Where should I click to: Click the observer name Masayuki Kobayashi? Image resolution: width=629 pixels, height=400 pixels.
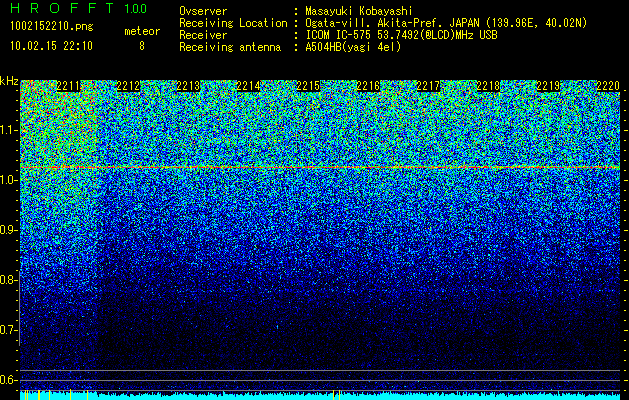coord(359,11)
